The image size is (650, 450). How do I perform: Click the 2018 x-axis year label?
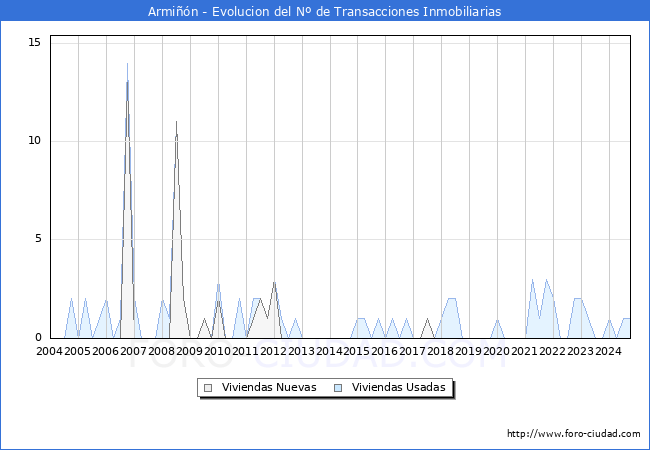tap(440, 351)
